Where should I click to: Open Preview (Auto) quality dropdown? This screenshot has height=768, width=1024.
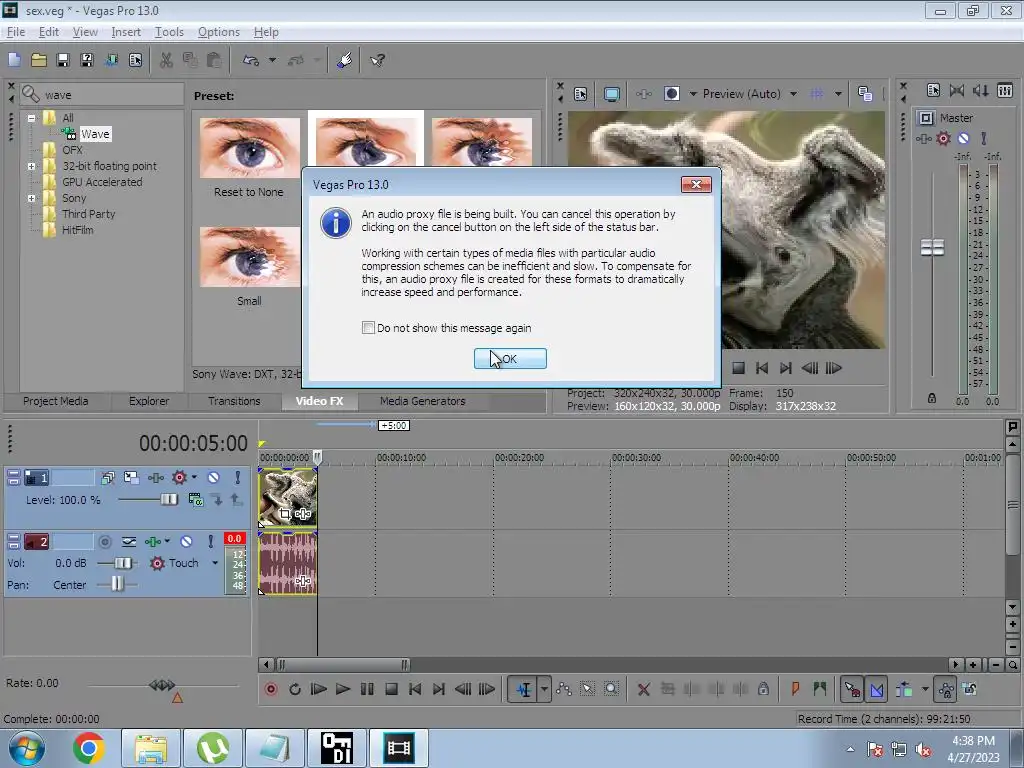(x=793, y=94)
